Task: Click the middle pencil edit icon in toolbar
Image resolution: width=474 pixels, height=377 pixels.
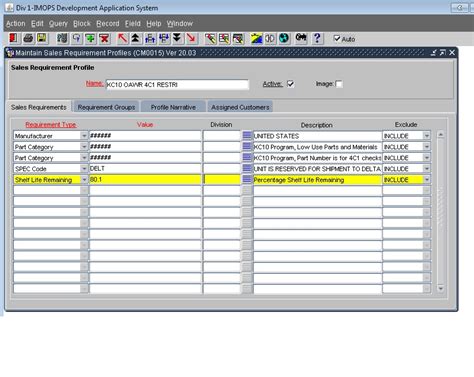Action: point(224,38)
